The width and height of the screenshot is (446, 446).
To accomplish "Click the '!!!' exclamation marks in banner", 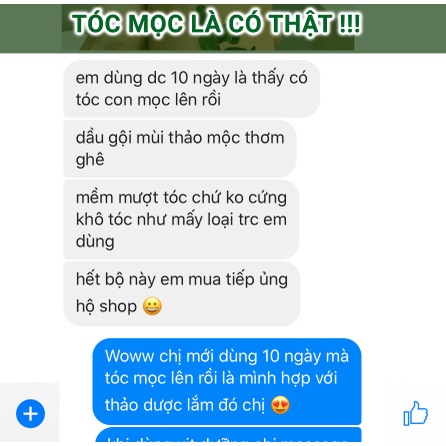I will 349,23.
